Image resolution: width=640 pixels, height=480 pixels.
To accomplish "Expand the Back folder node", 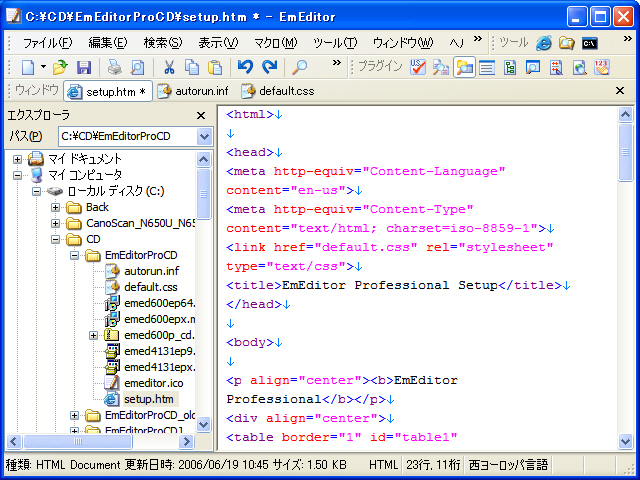I will [x=55, y=207].
